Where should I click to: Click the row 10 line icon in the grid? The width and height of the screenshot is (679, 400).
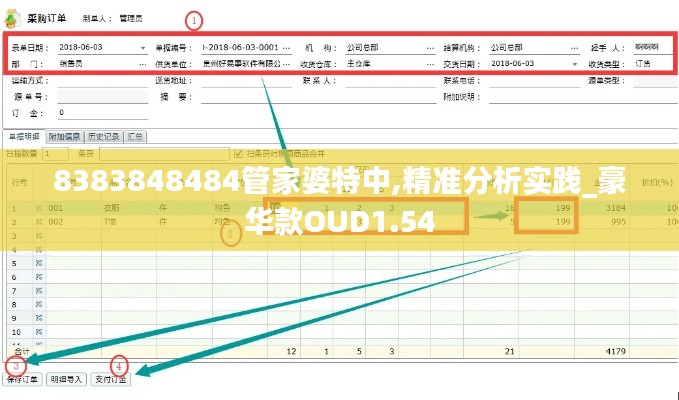[39, 332]
